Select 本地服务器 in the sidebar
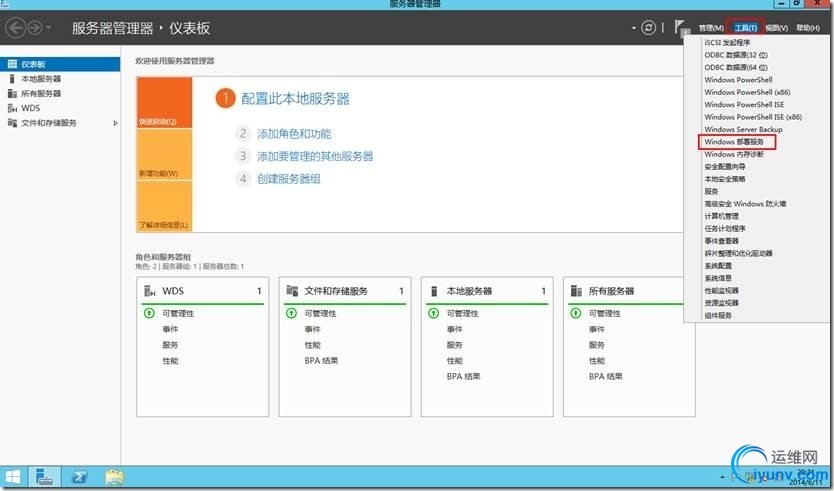The height and width of the screenshot is (491, 834). (41, 79)
